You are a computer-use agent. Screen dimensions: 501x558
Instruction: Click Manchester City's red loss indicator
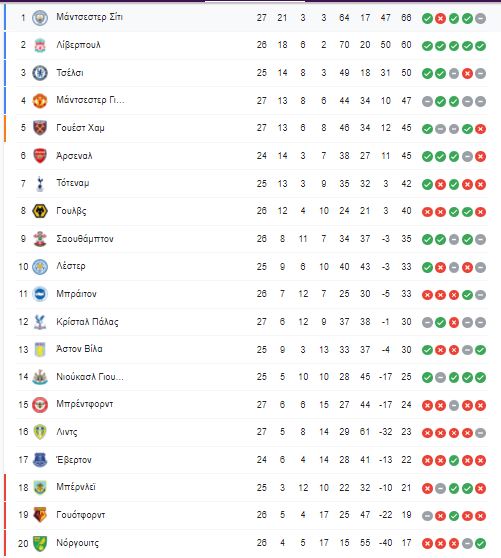pos(441,18)
